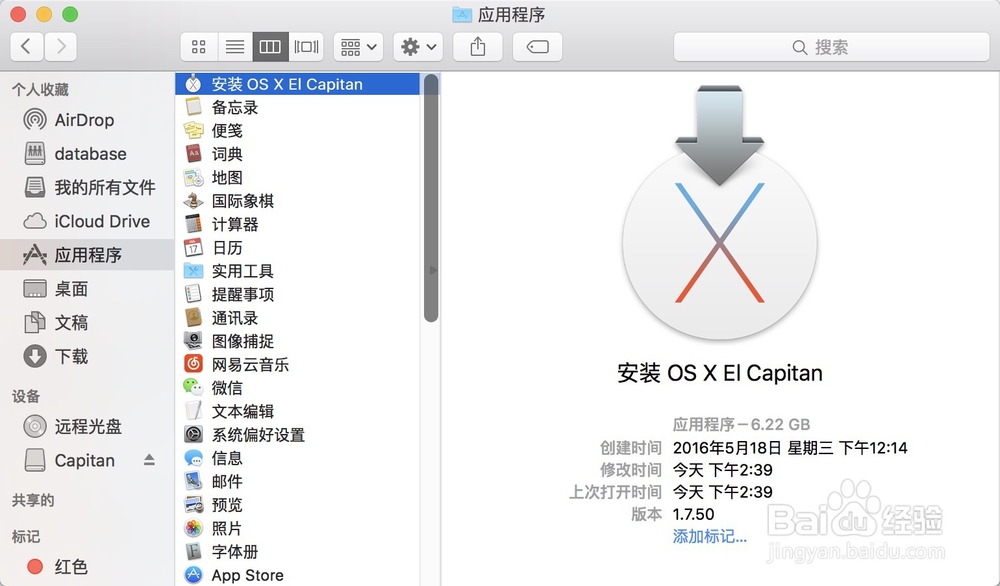Select the 信息 app
The height and width of the screenshot is (586, 1000).
point(297,458)
